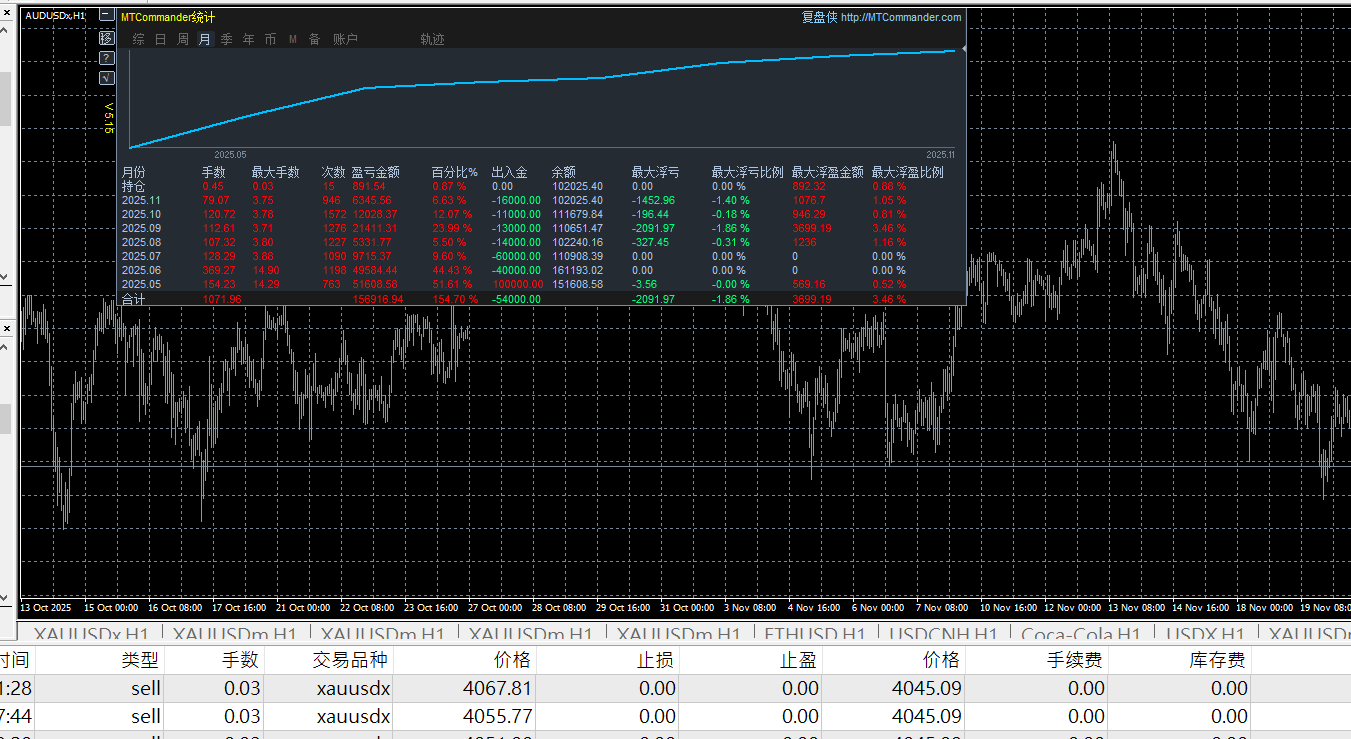This screenshot has height=739, width=1351.
Task: Click the 最大浮亏 header in statistics table
Action: coord(656,172)
